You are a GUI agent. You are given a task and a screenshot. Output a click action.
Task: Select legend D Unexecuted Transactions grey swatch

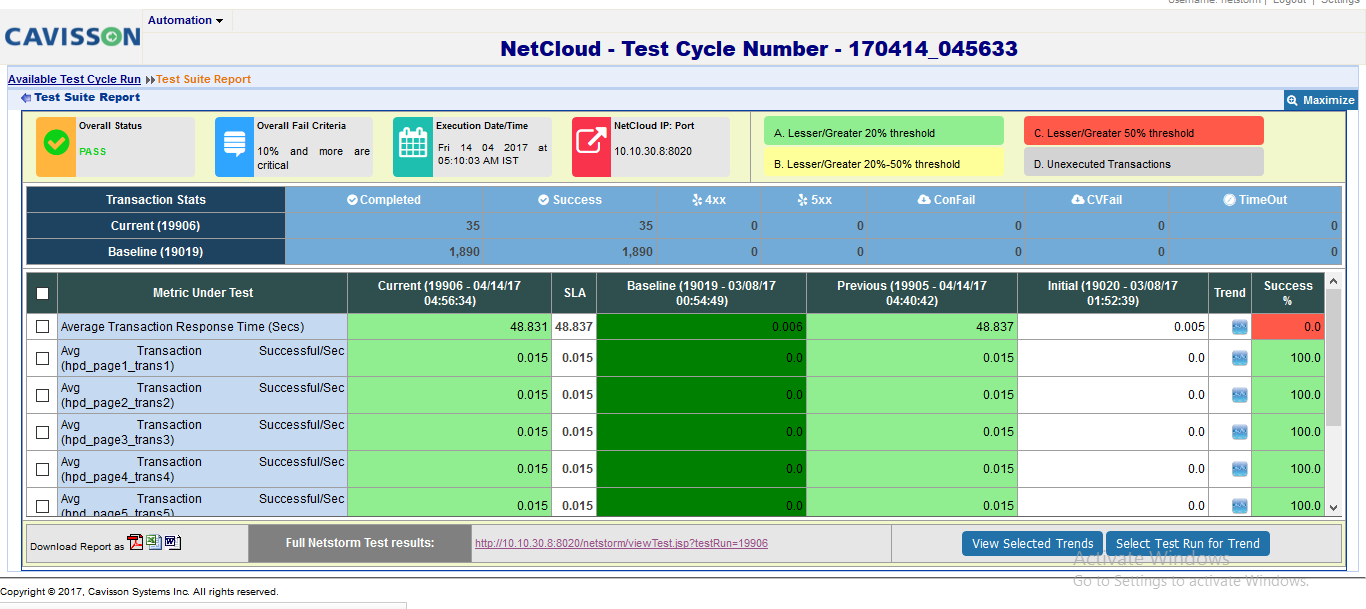click(1143, 163)
